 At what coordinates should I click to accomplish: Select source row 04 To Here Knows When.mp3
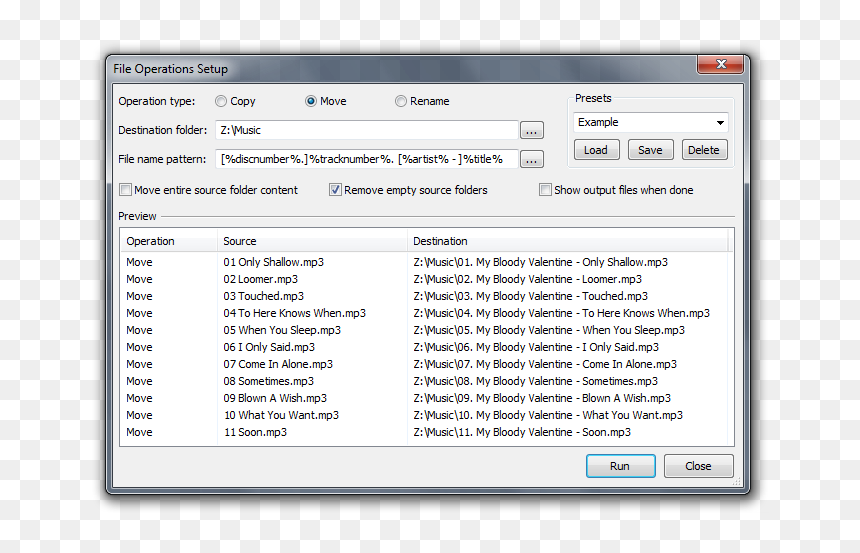coord(295,313)
